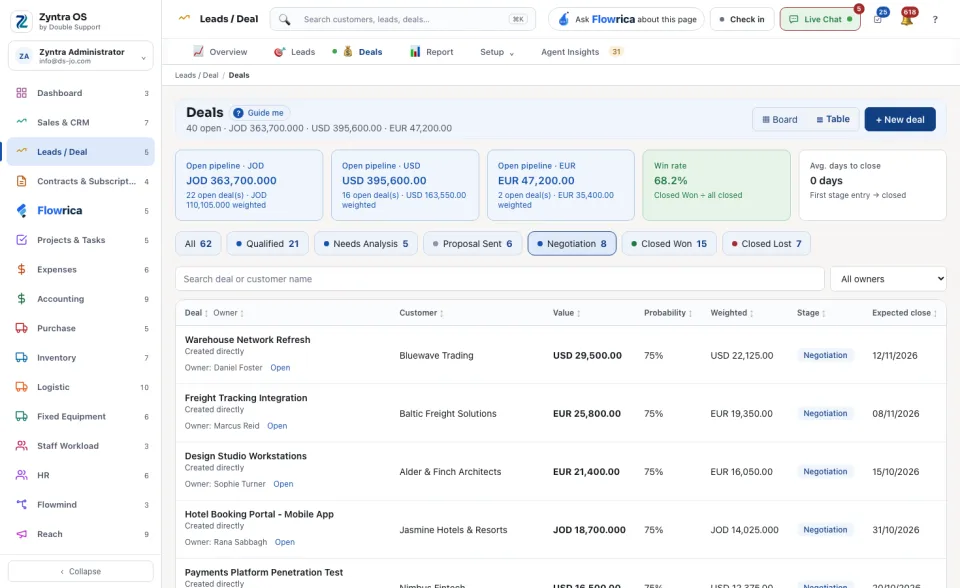Click the help question mark icon
The width and height of the screenshot is (960, 588).
(x=935, y=20)
